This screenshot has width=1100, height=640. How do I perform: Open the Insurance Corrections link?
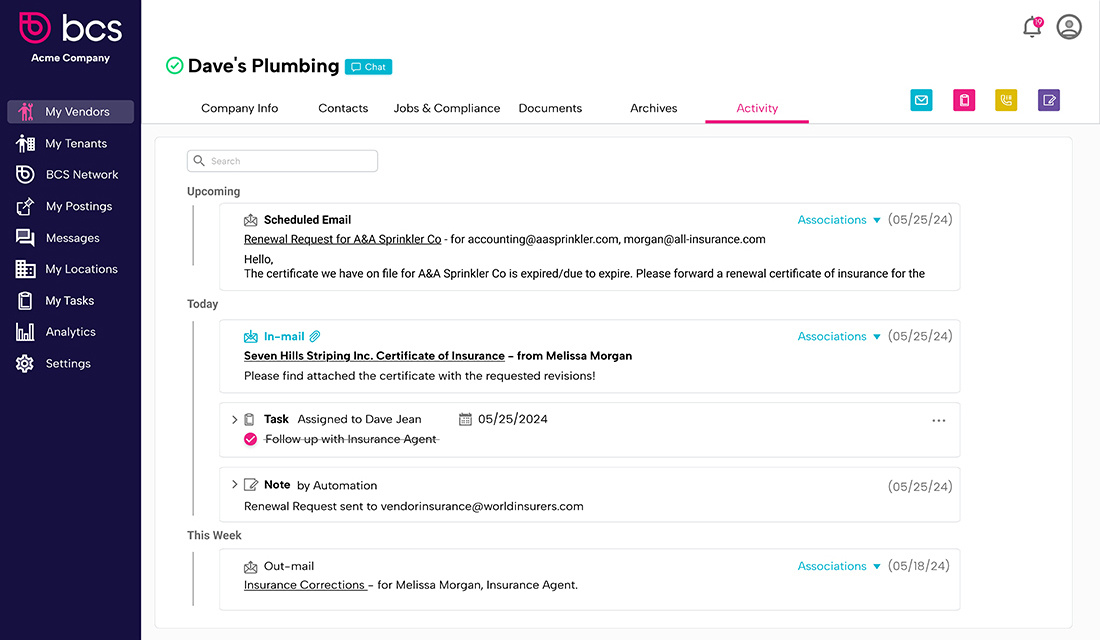pos(304,585)
